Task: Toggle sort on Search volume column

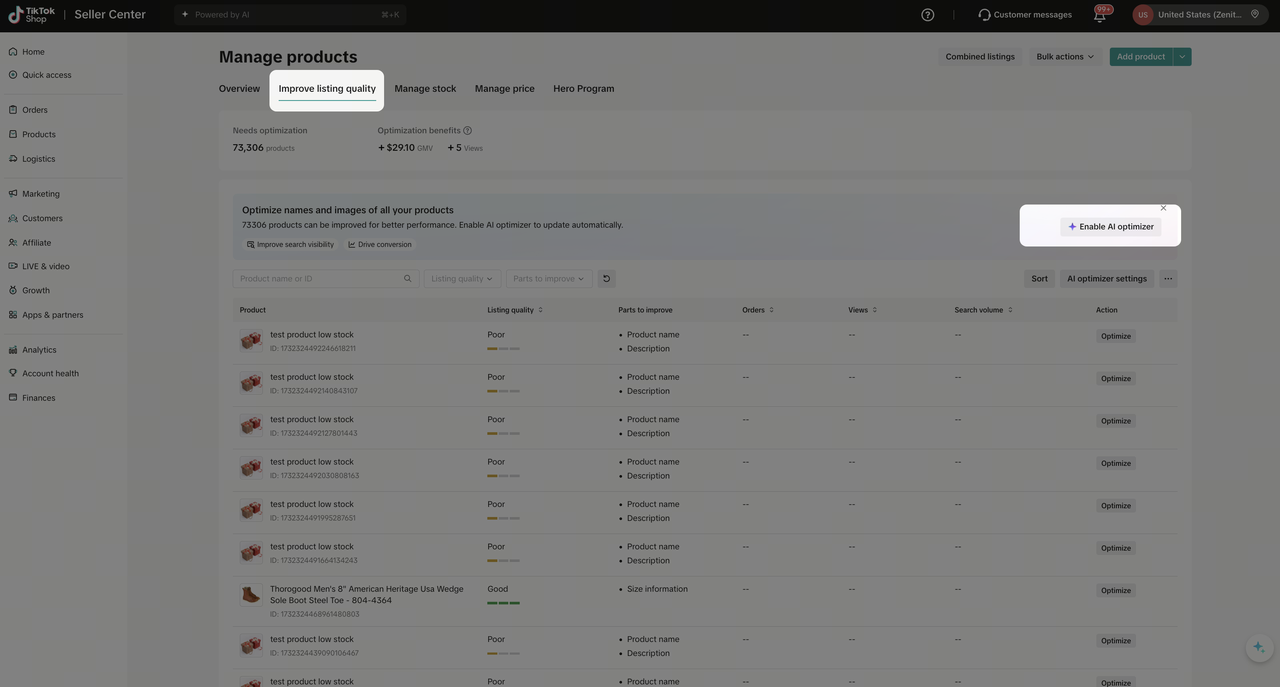Action: (1010, 310)
